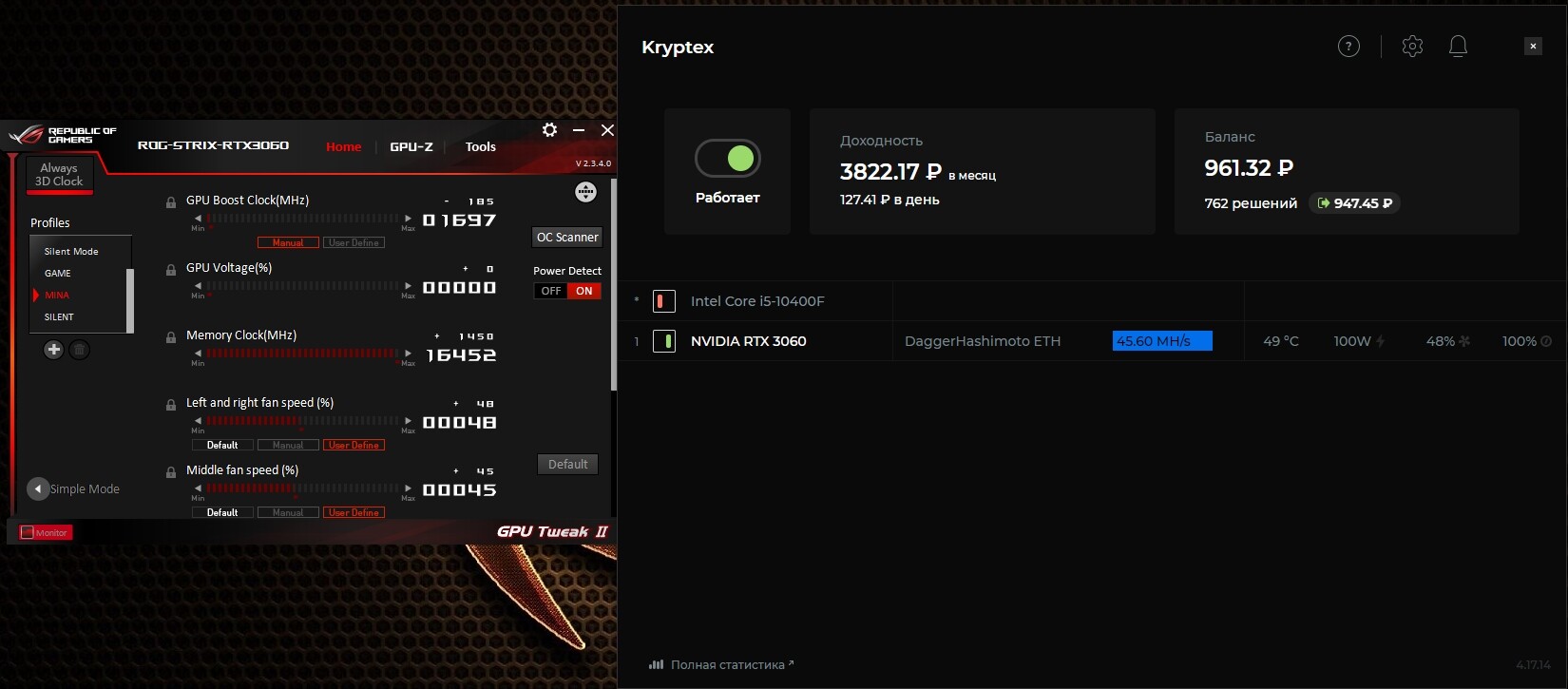This screenshot has height=689, width=1568.
Task: Increase GPU Boost Clock with right arrow
Action: coord(409,219)
